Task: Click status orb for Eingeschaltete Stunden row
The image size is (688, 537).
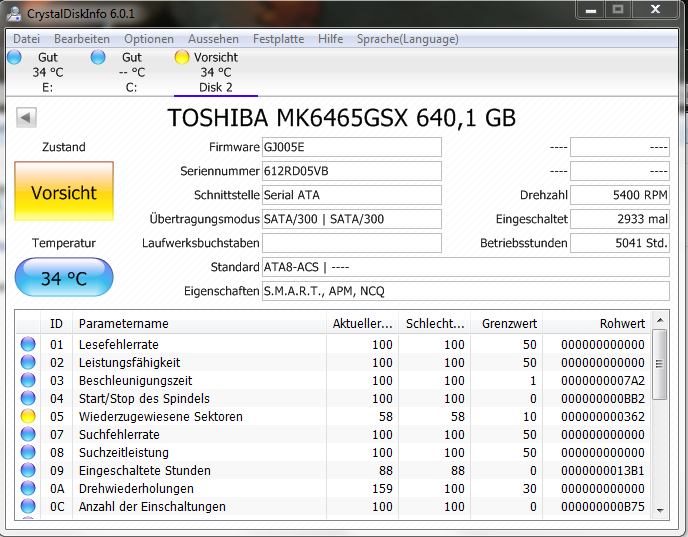Action: coord(28,470)
